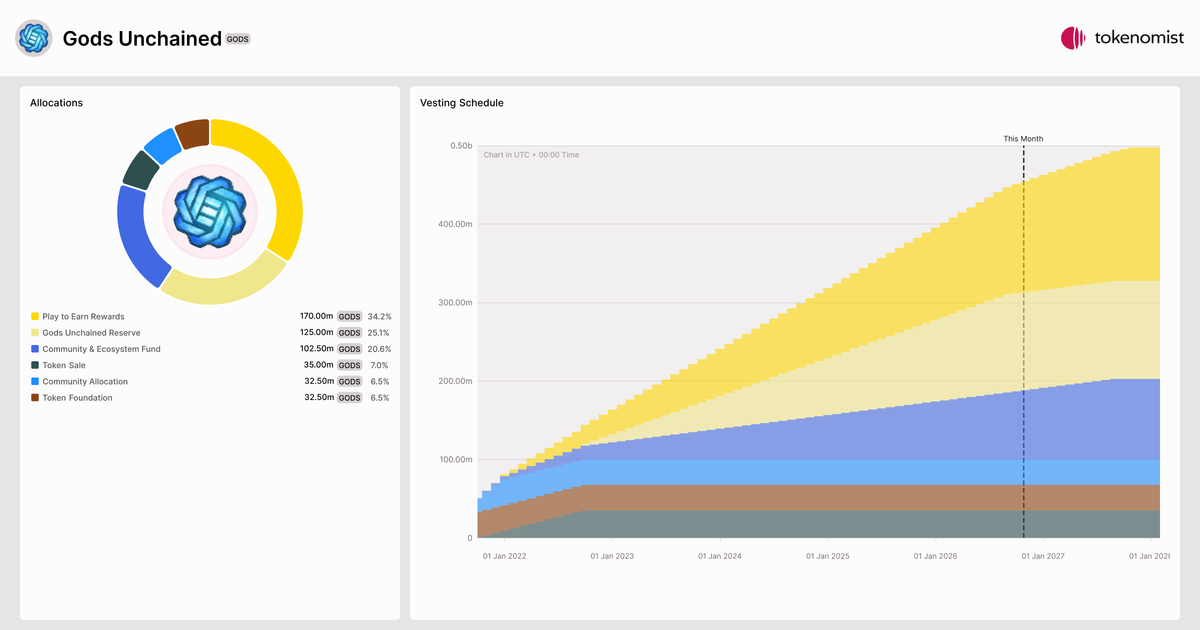Select the "Community & Ecosystem Fund" legend label
1200x630 pixels.
[101, 349]
